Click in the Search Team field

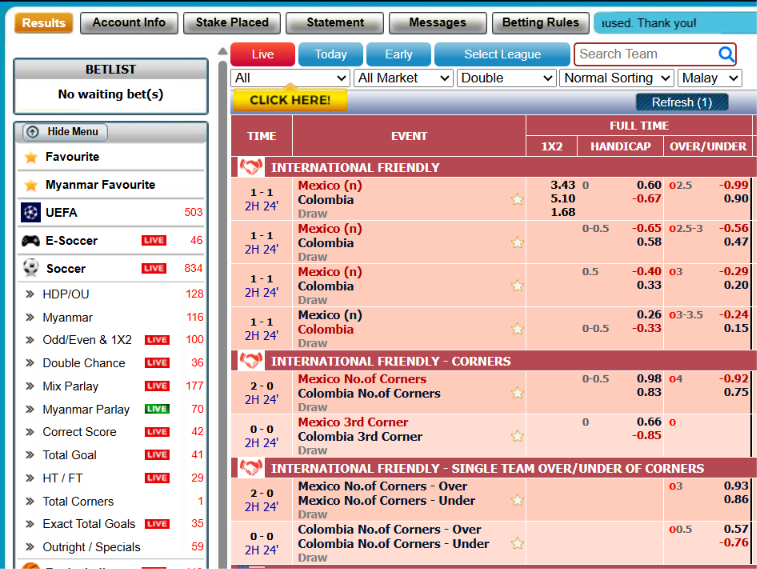pyautogui.click(x=647, y=54)
